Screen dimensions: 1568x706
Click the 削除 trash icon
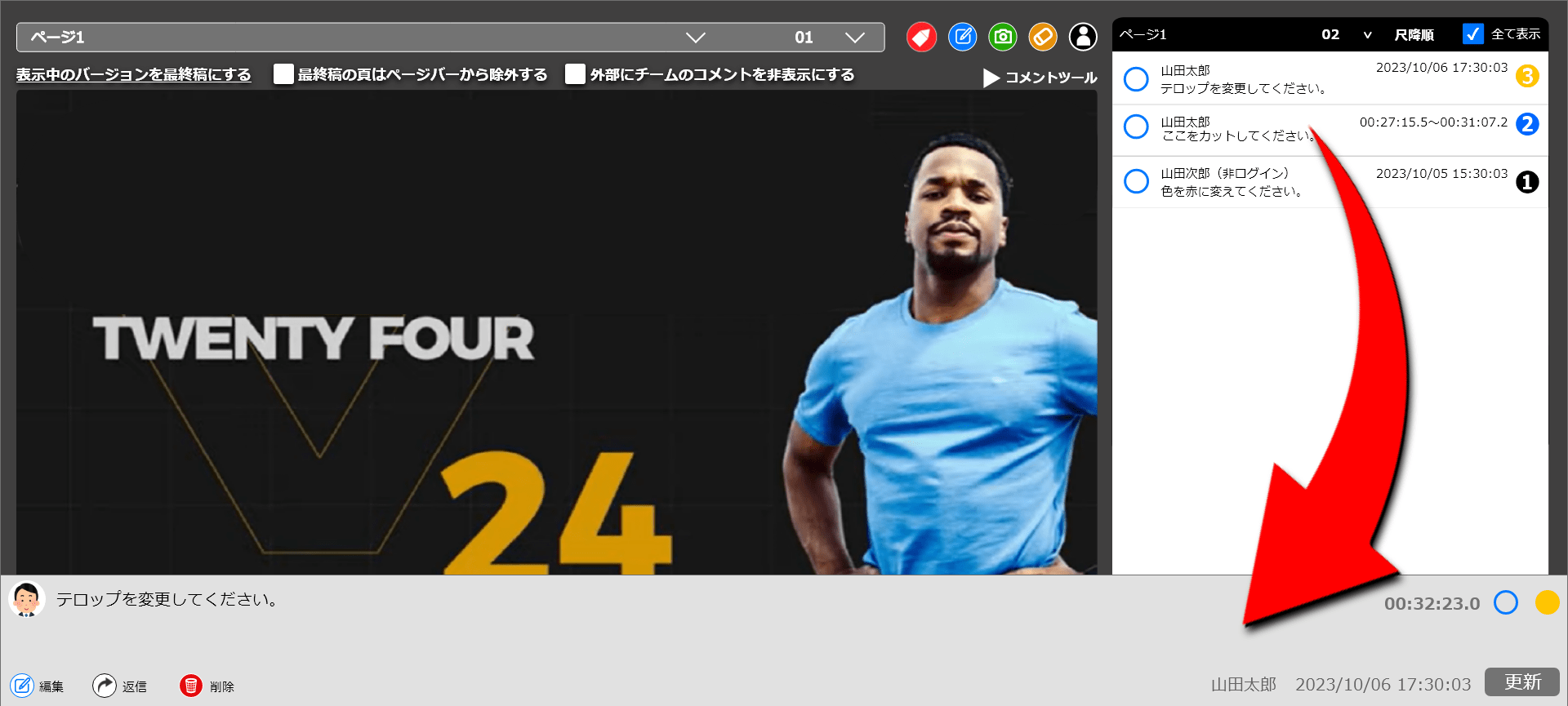(x=190, y=686)
